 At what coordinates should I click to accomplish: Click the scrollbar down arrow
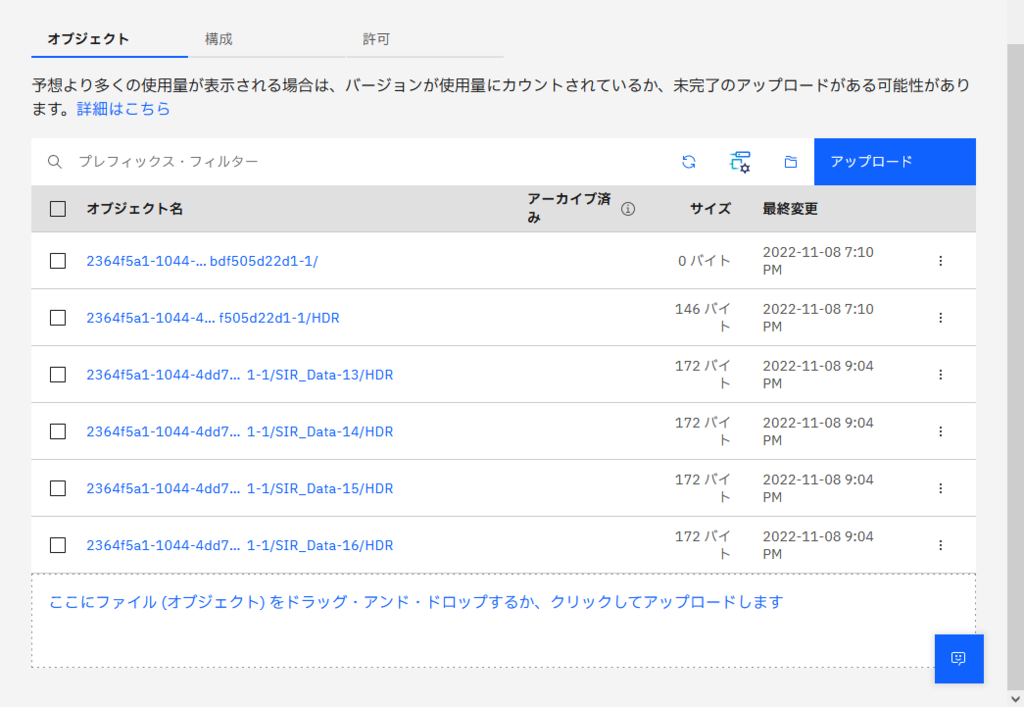click(x=1015, y=699)
